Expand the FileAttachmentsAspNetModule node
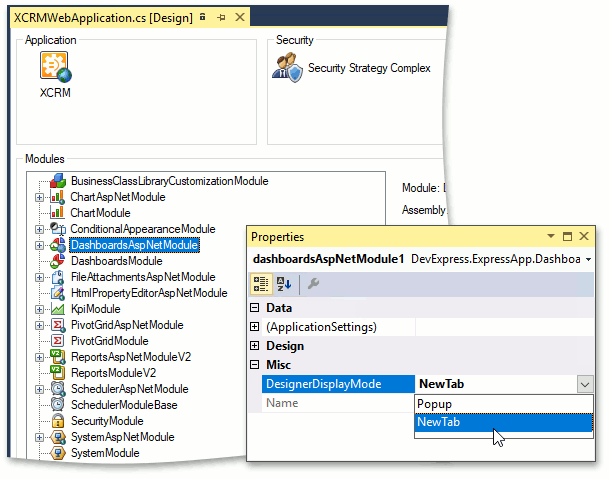Image resolution: width=609 pixels, height=479 pixels. [x=39, y=277]
